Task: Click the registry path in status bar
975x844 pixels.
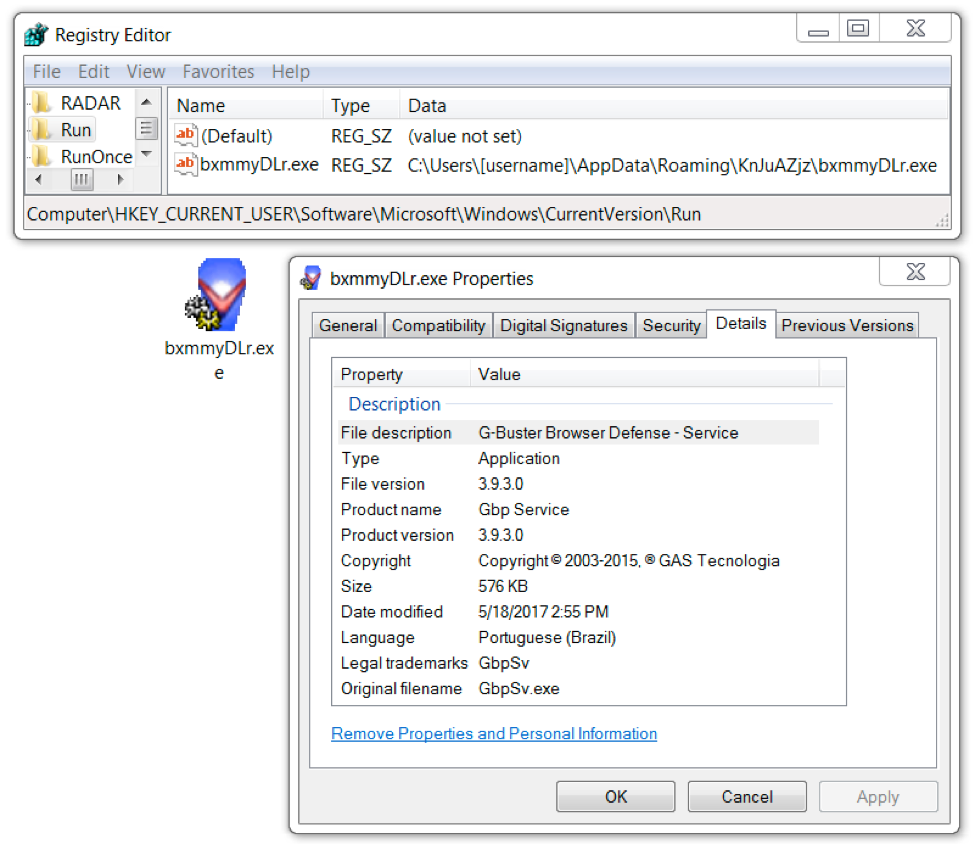Action: point(364,214)
